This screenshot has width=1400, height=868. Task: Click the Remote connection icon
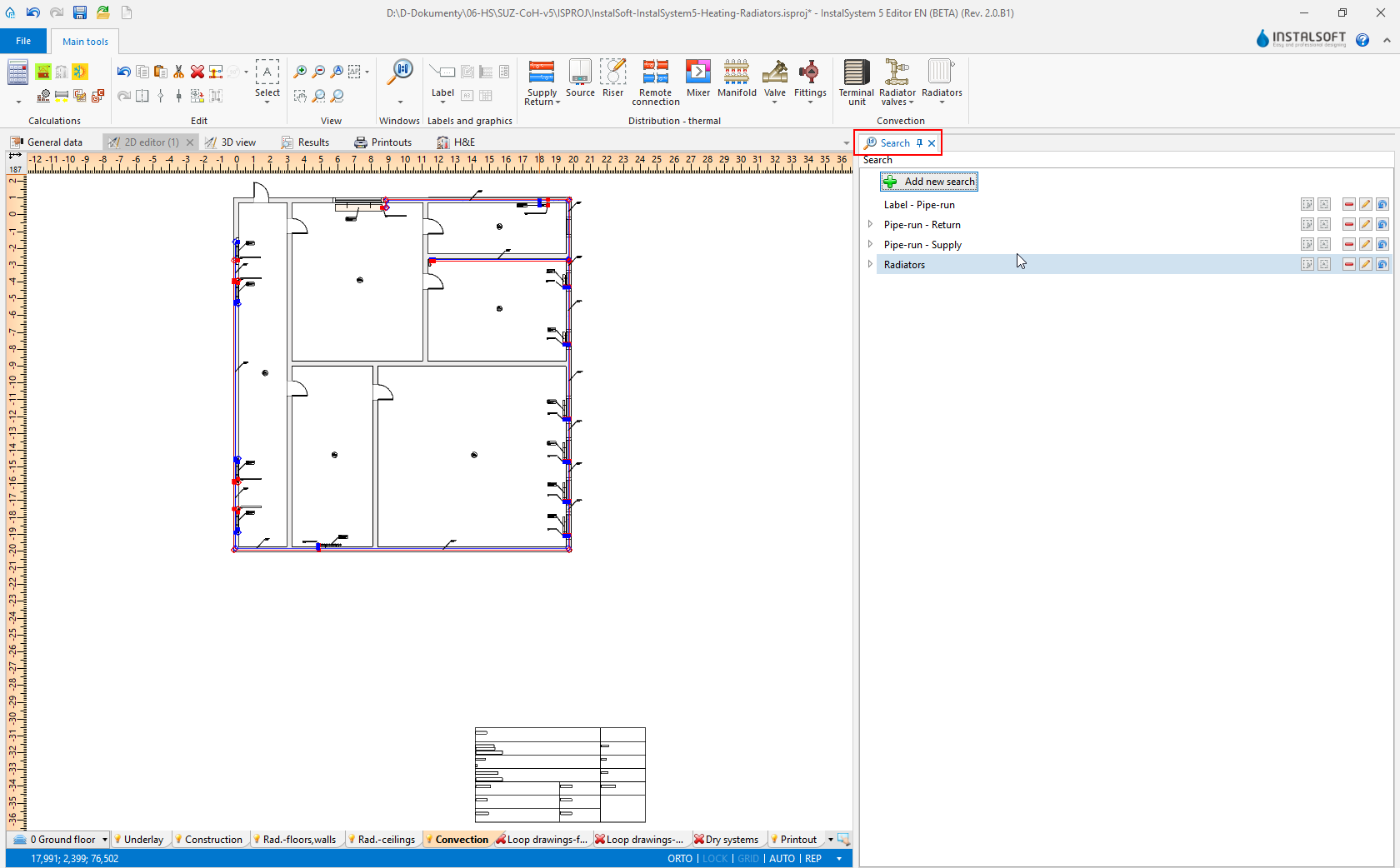pyautogui.click(x=655, y=82)
